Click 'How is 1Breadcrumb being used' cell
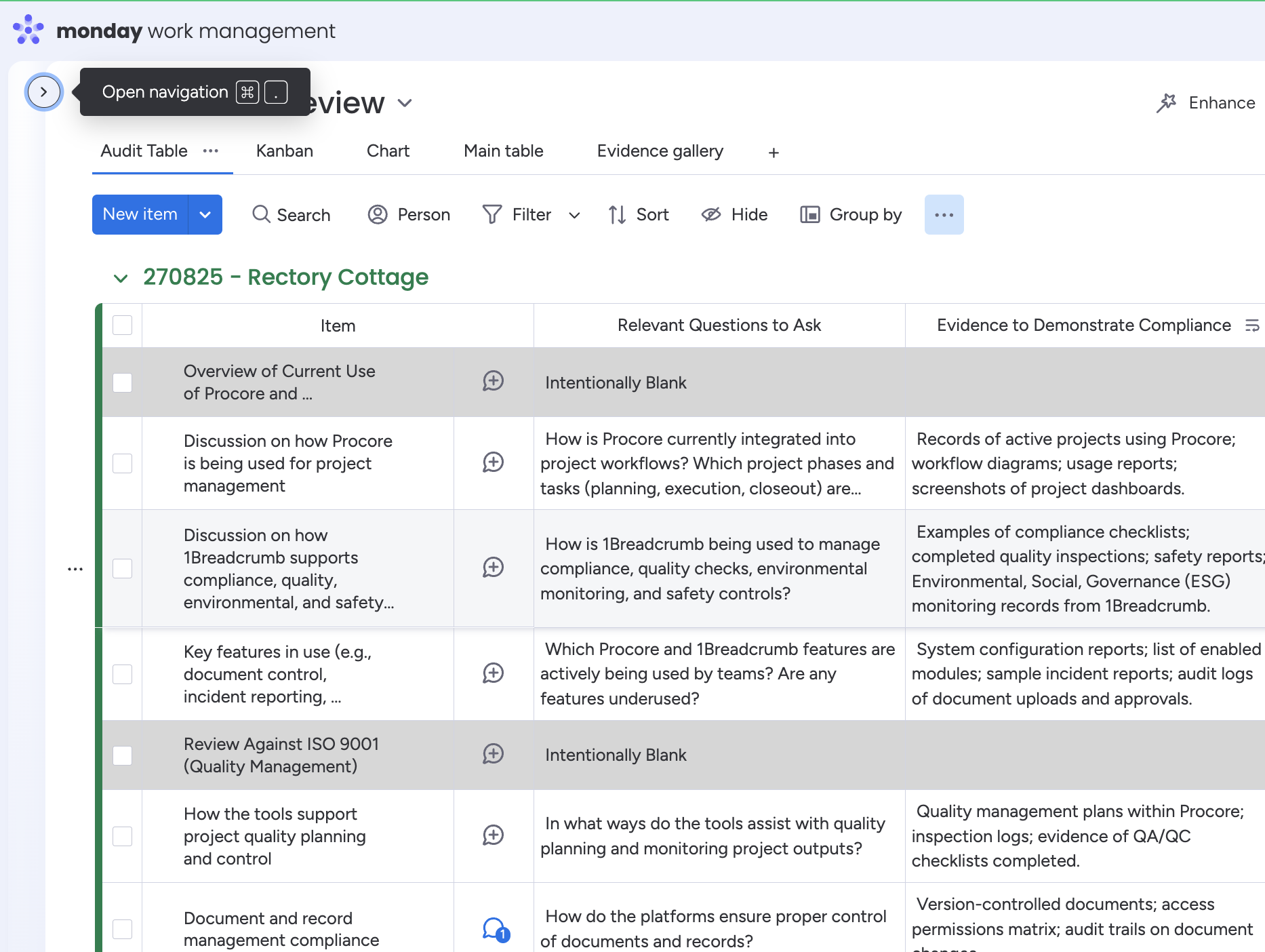 click(x=719, y=568)
